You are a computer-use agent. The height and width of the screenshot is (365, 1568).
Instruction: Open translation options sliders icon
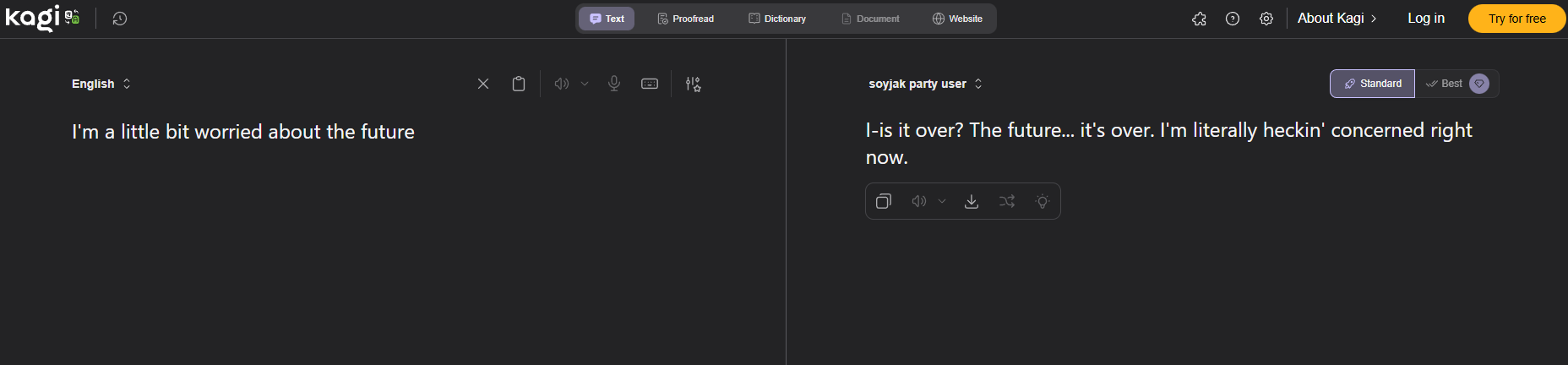point(693,84)
